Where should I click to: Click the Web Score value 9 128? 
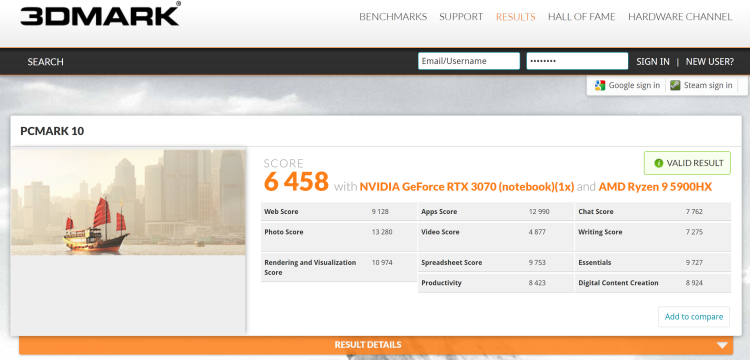pos(380,211)
